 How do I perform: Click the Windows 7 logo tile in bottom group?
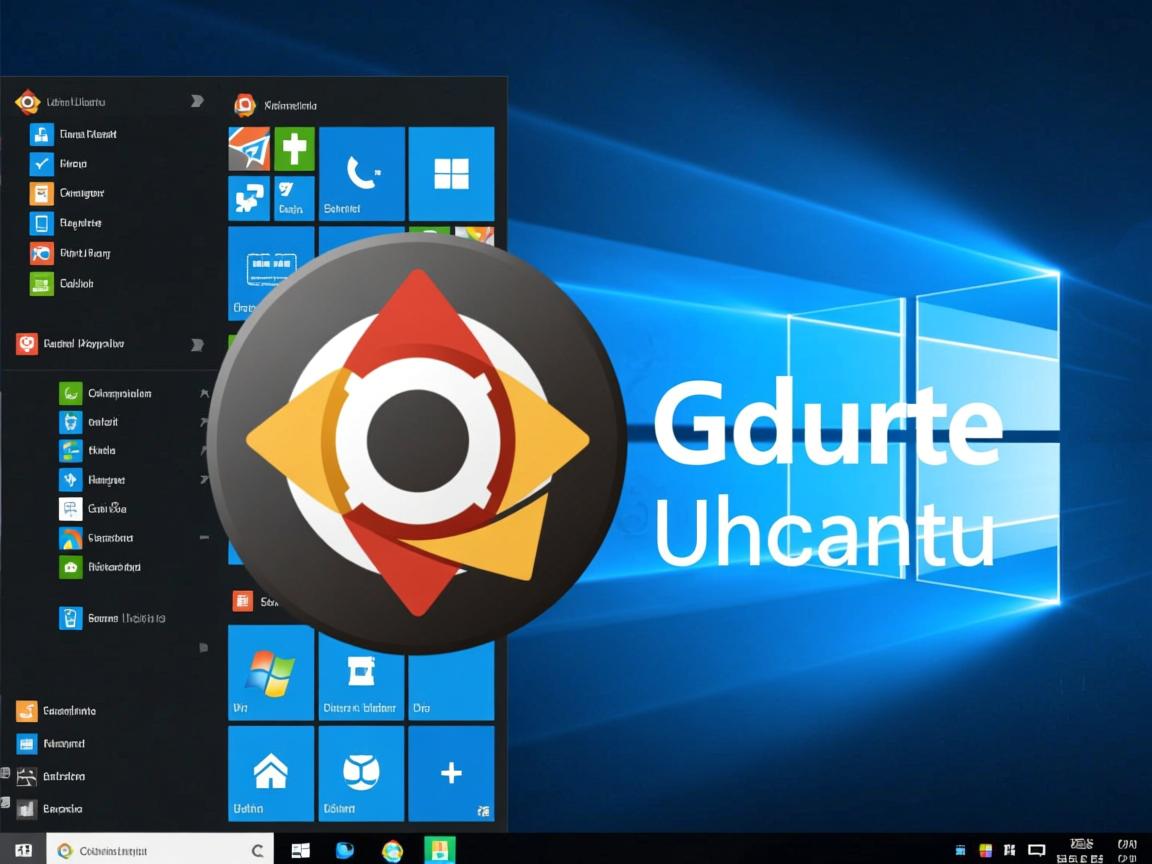[x=270, y=672]
